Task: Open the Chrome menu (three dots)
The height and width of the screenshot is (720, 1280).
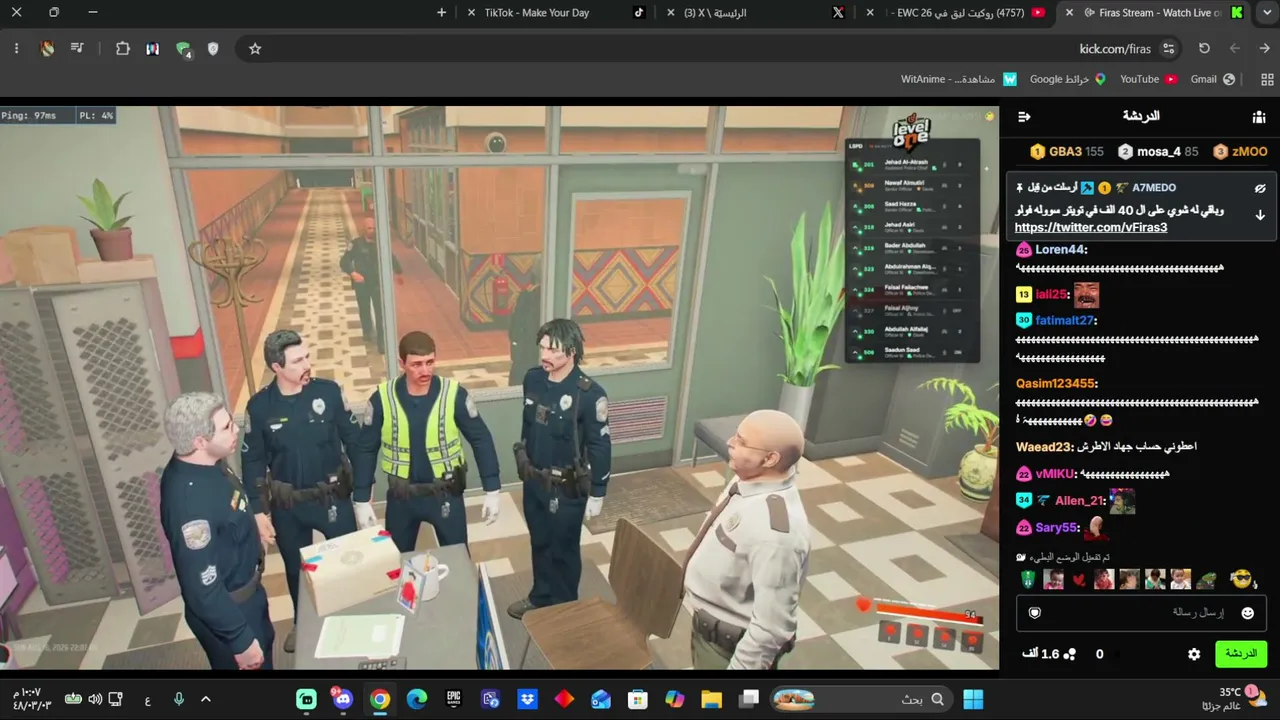Action: (16, 48)
